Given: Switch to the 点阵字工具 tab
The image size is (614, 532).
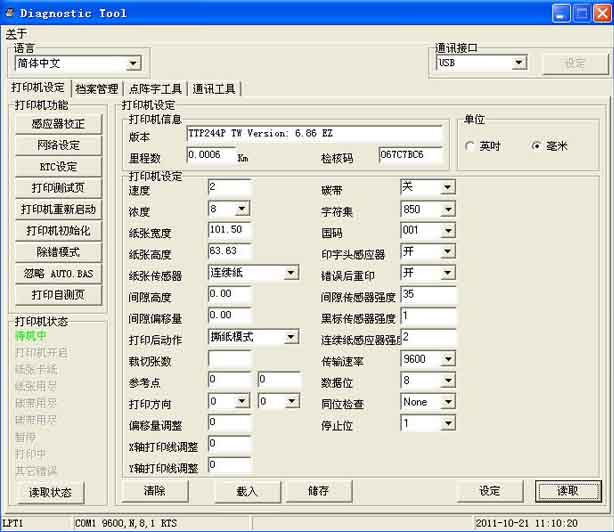Looking at the screenshot, I should (156, 89).
